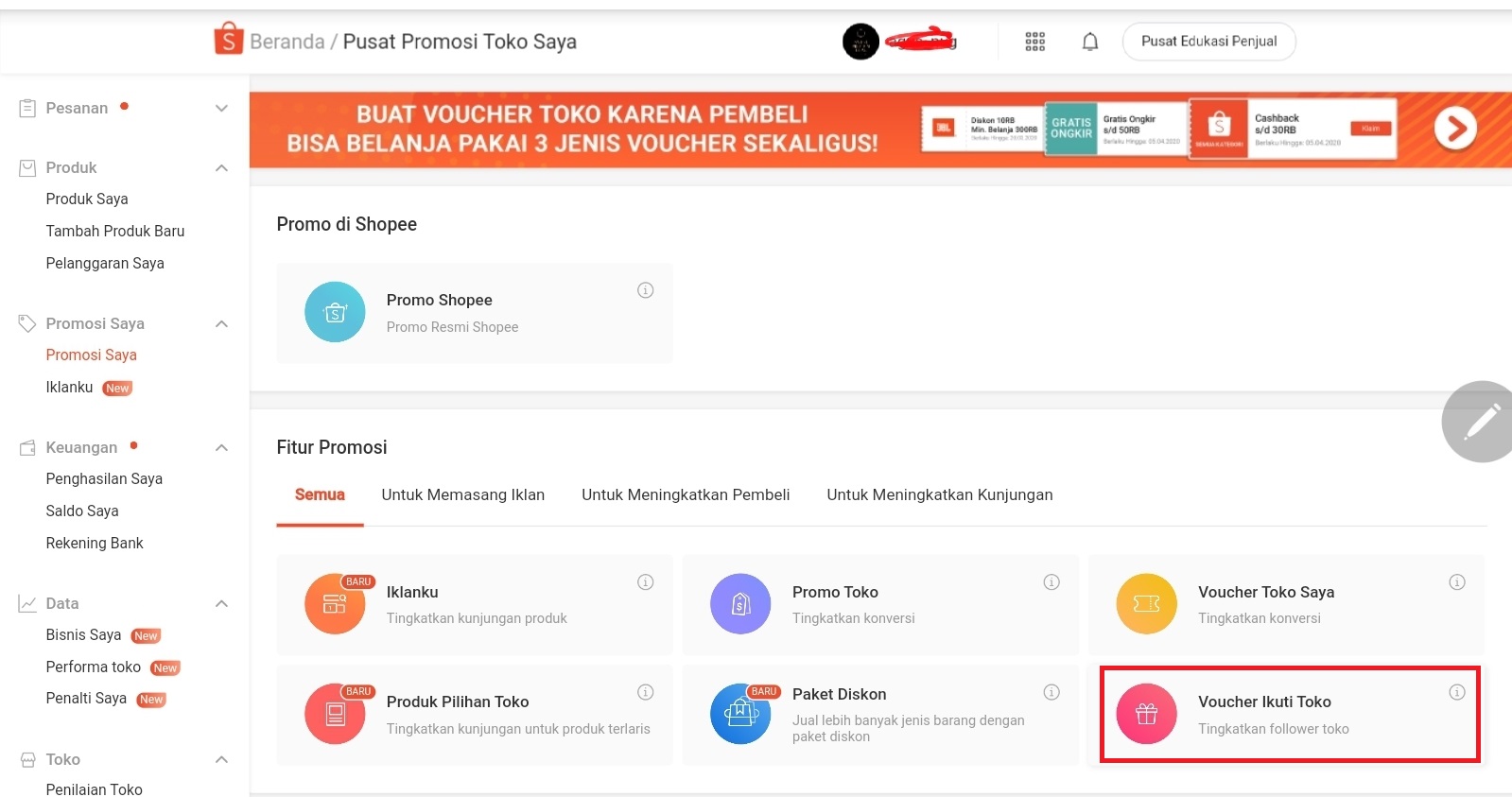Open Saldo Saya link

coord(82,511)
